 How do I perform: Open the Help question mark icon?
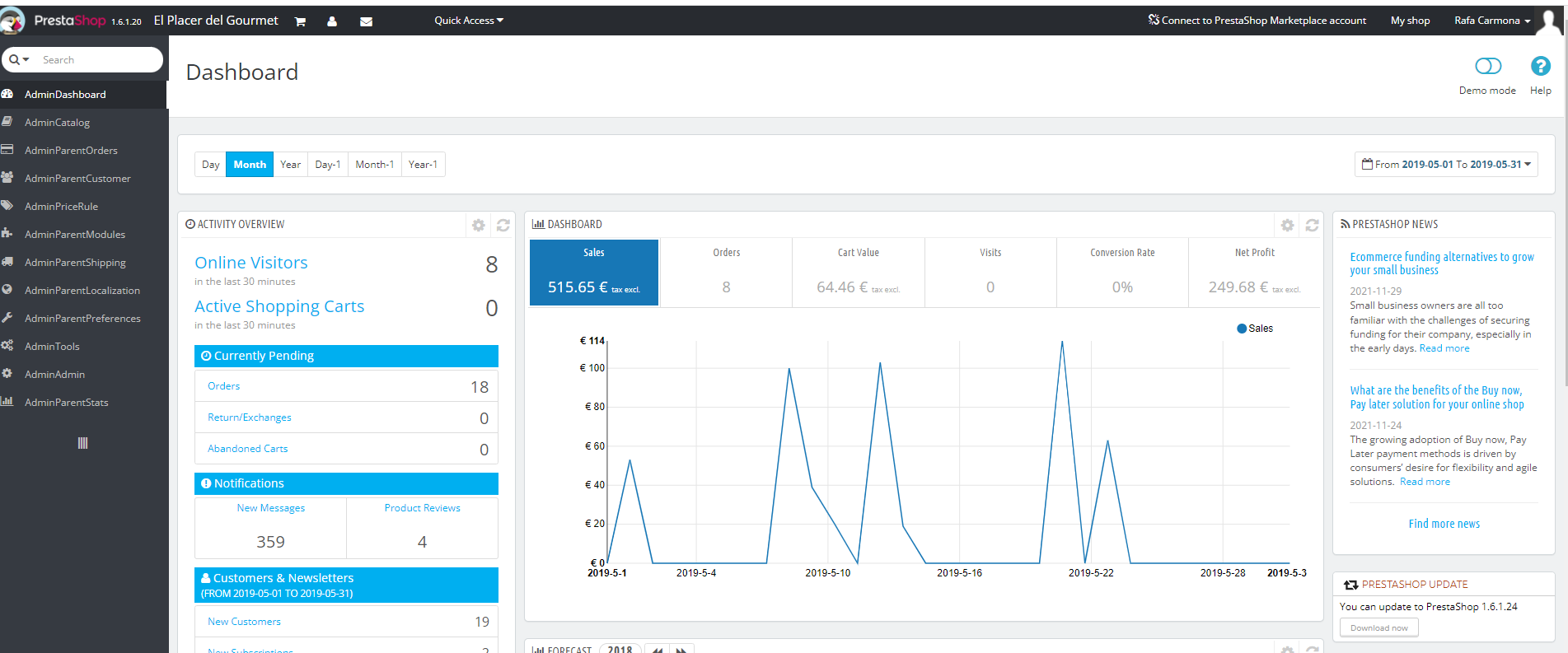(x=1540, y=66)
